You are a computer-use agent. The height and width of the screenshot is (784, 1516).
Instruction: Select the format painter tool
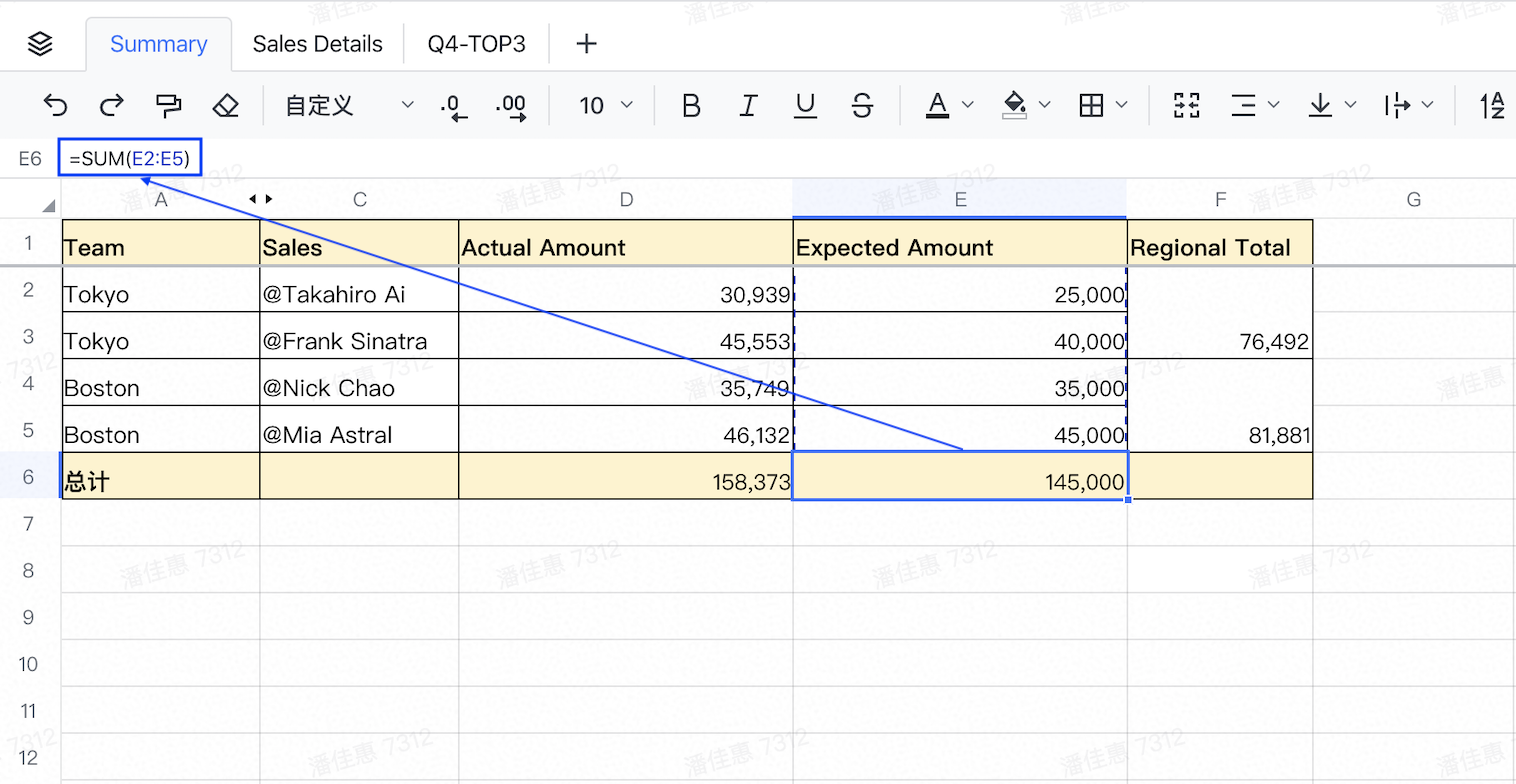[x=169, y=105]
